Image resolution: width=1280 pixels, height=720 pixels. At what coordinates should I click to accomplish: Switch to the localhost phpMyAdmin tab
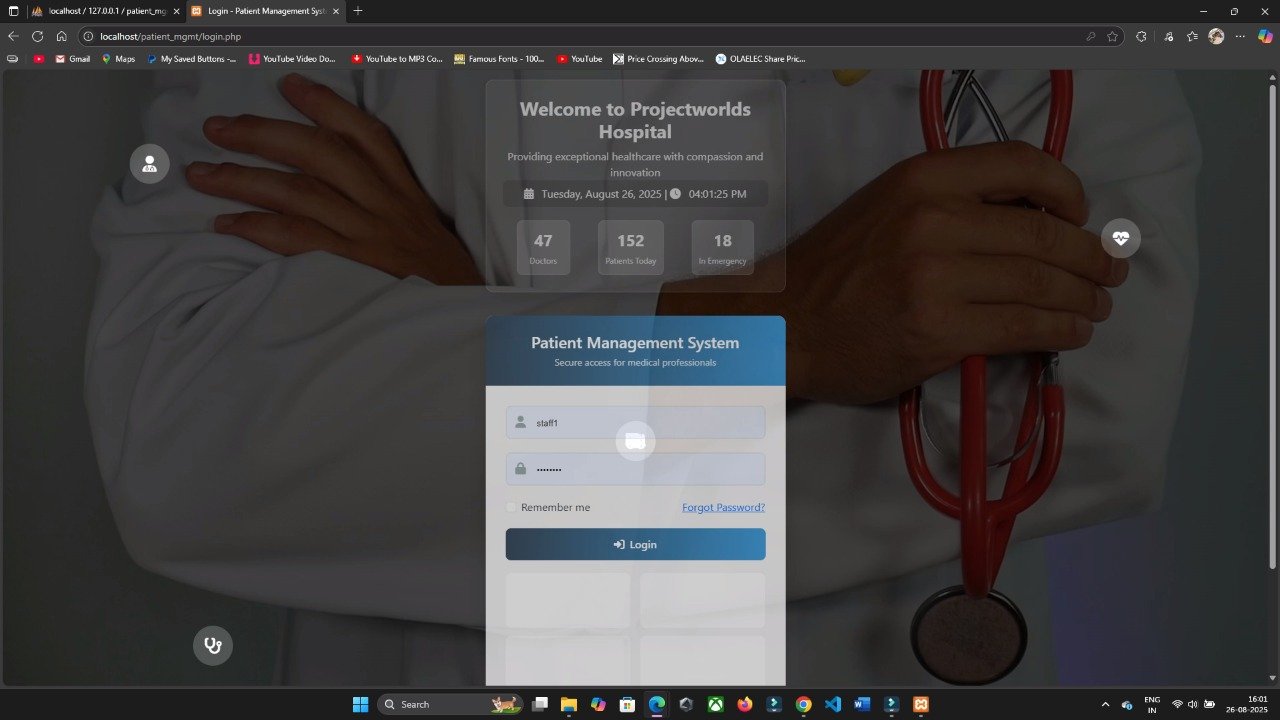pyautogui.click(x=100, y=11)
